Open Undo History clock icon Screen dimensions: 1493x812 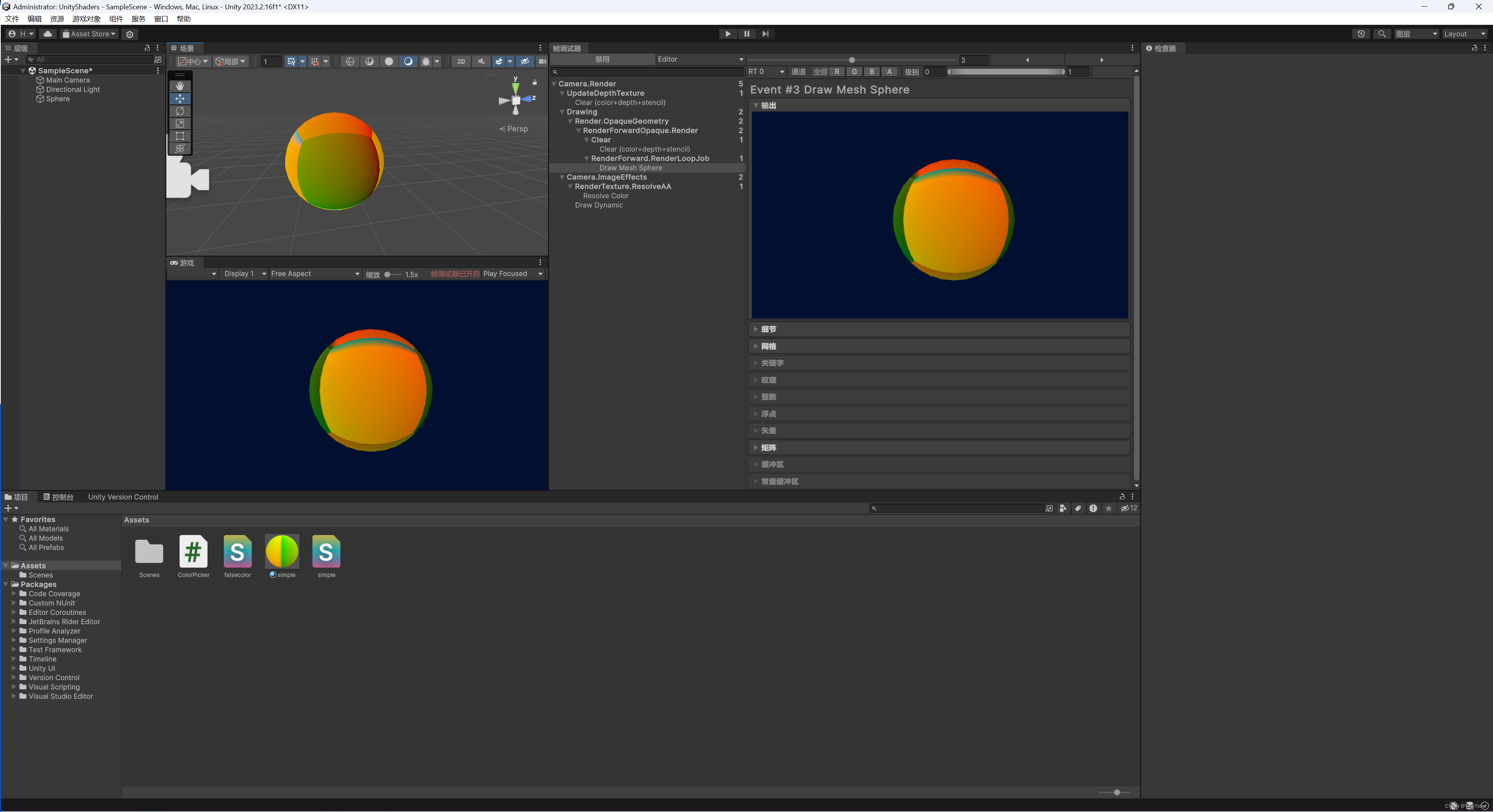[x=1361, y=34]
